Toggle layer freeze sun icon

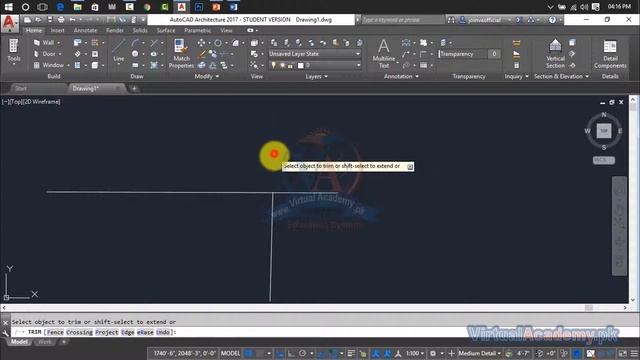(282, 65)
